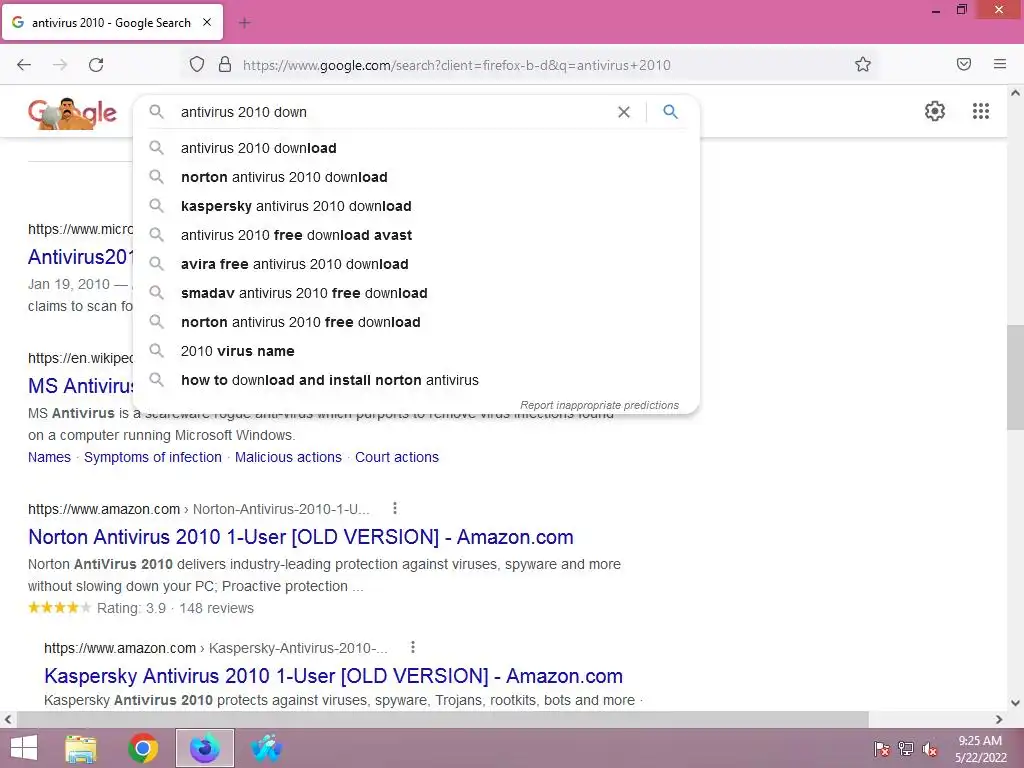Image resolution: width=1024 pixels, height=768 pixels.
Task: Select the '2010 virus name' suggestion
Action: click(x=416, y=351)
